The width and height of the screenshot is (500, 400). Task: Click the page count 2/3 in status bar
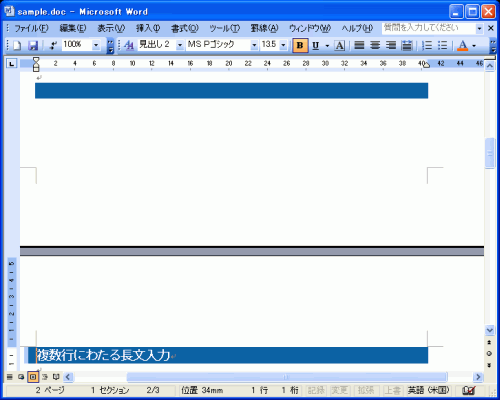point(153,390)
